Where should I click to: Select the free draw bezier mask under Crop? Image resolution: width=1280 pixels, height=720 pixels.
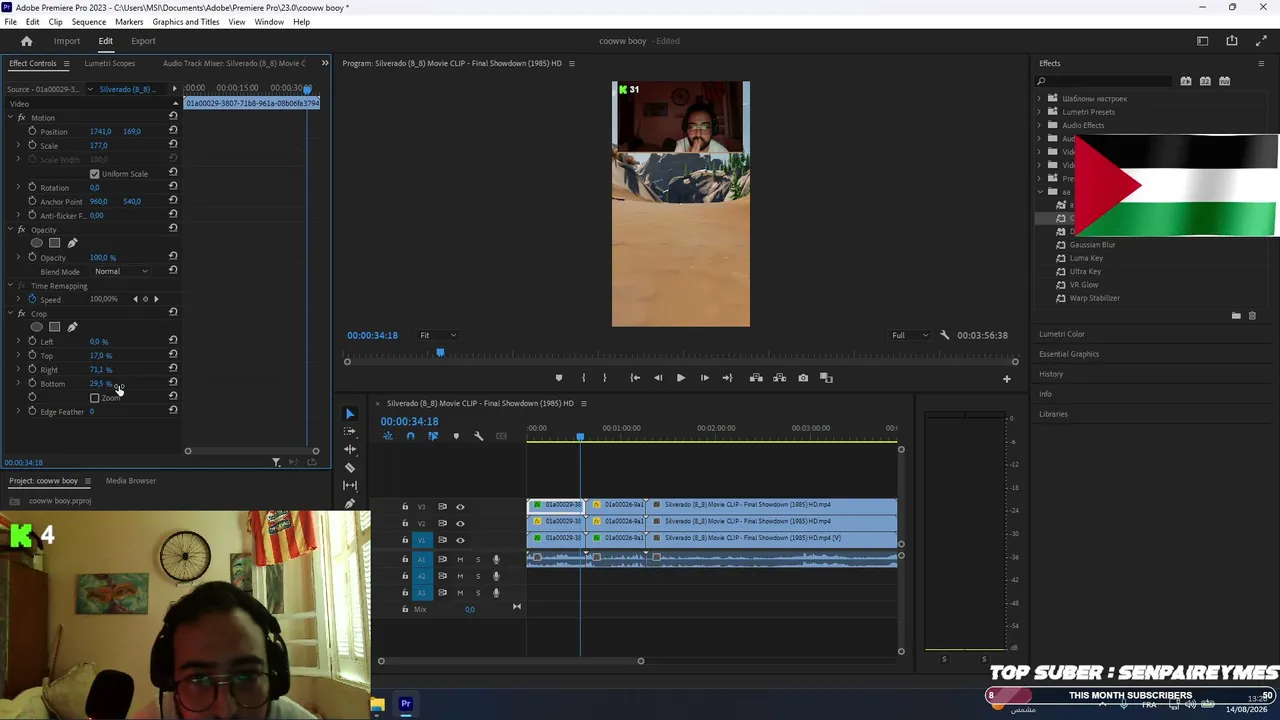(x=72, y=327)
